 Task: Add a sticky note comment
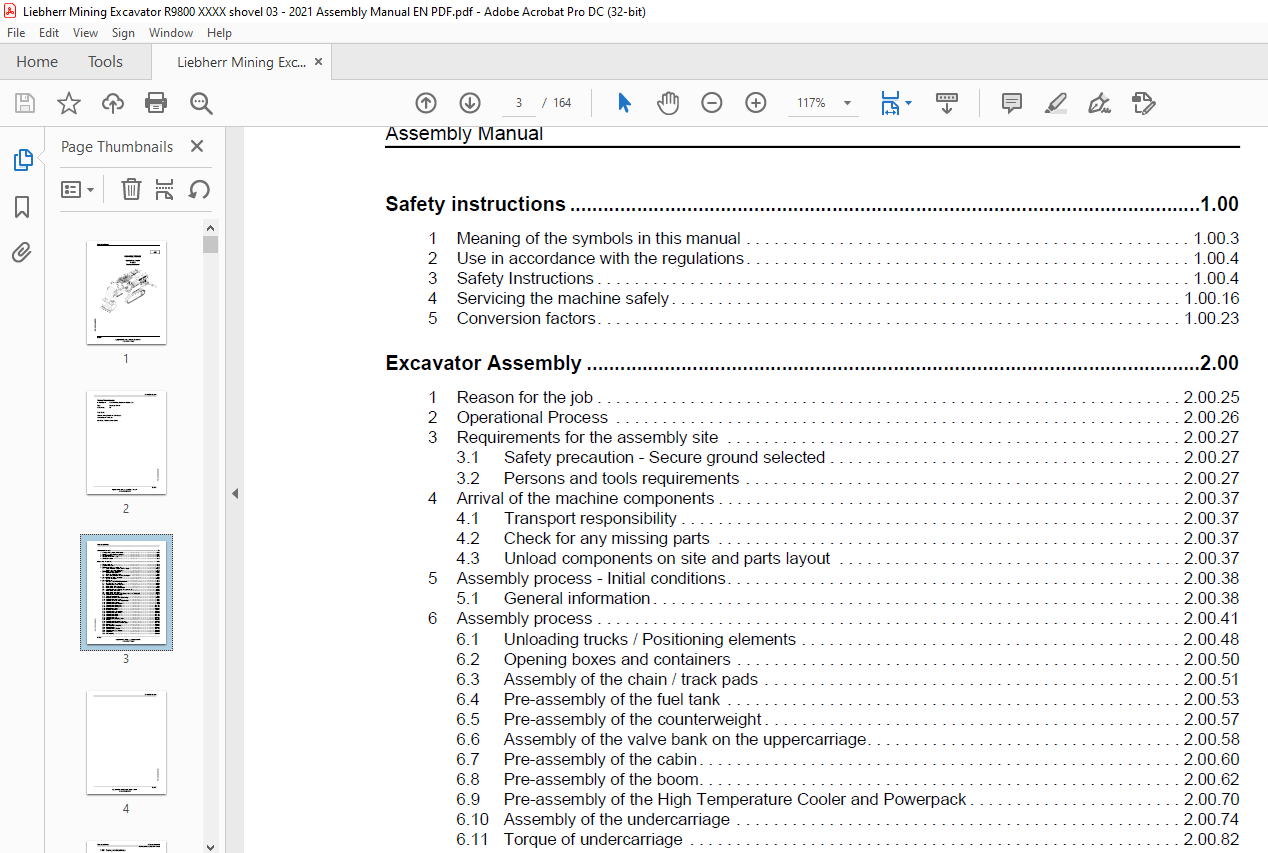coord(1012,103)
